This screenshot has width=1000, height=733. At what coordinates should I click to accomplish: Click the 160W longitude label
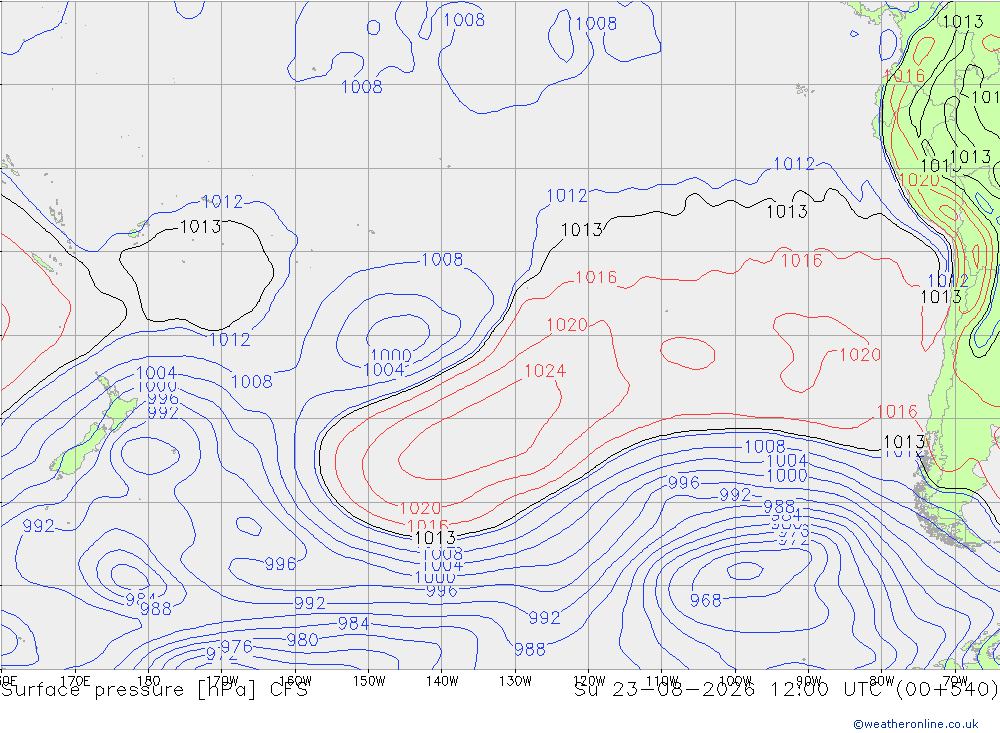click(x=295, y=681)
